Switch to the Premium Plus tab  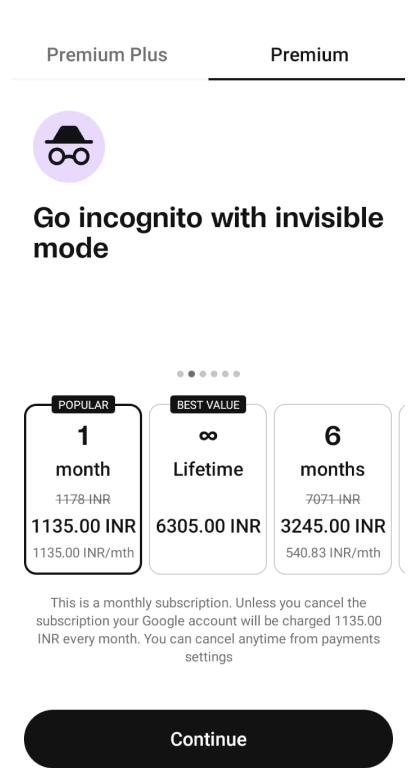107,55
